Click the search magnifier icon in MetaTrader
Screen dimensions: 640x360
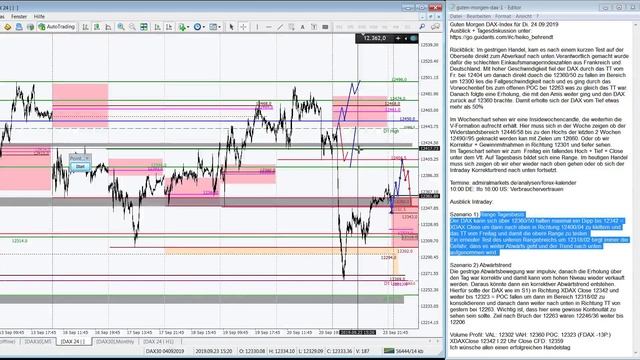[x=422, y=27]
